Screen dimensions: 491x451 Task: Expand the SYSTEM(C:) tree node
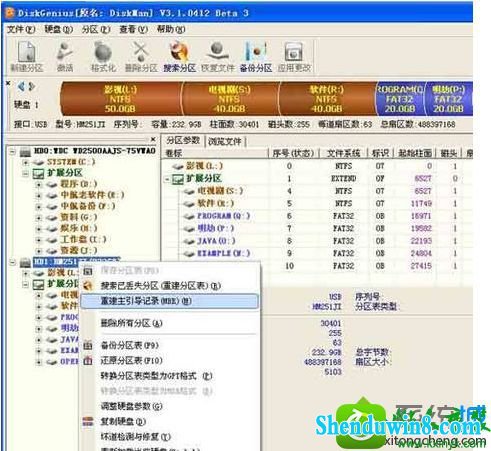point(25,162)
